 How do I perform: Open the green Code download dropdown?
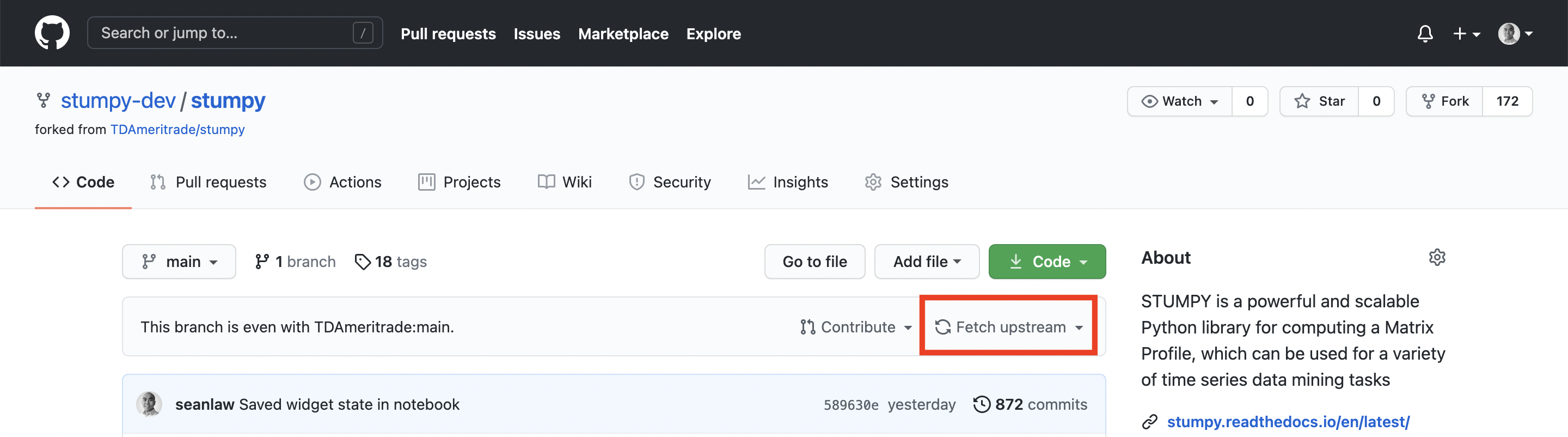pyautogui.click(x=1047, y=262)
